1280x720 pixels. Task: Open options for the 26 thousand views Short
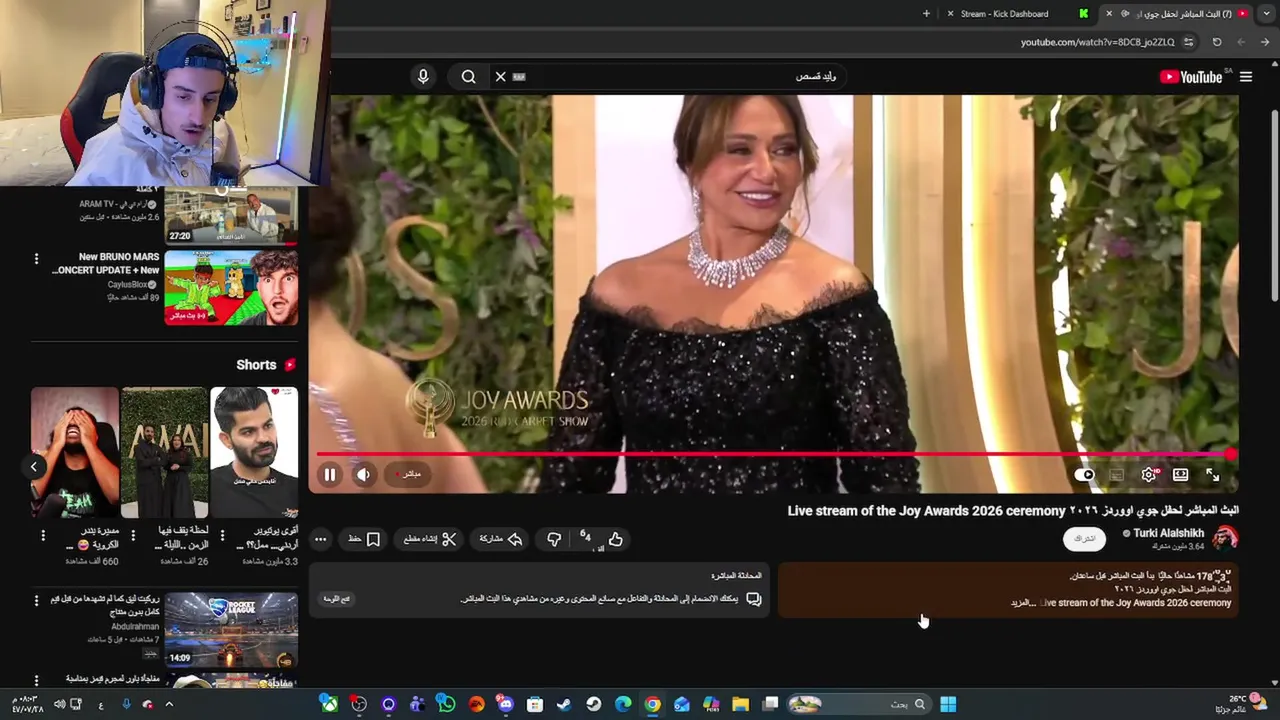point(133,535)
